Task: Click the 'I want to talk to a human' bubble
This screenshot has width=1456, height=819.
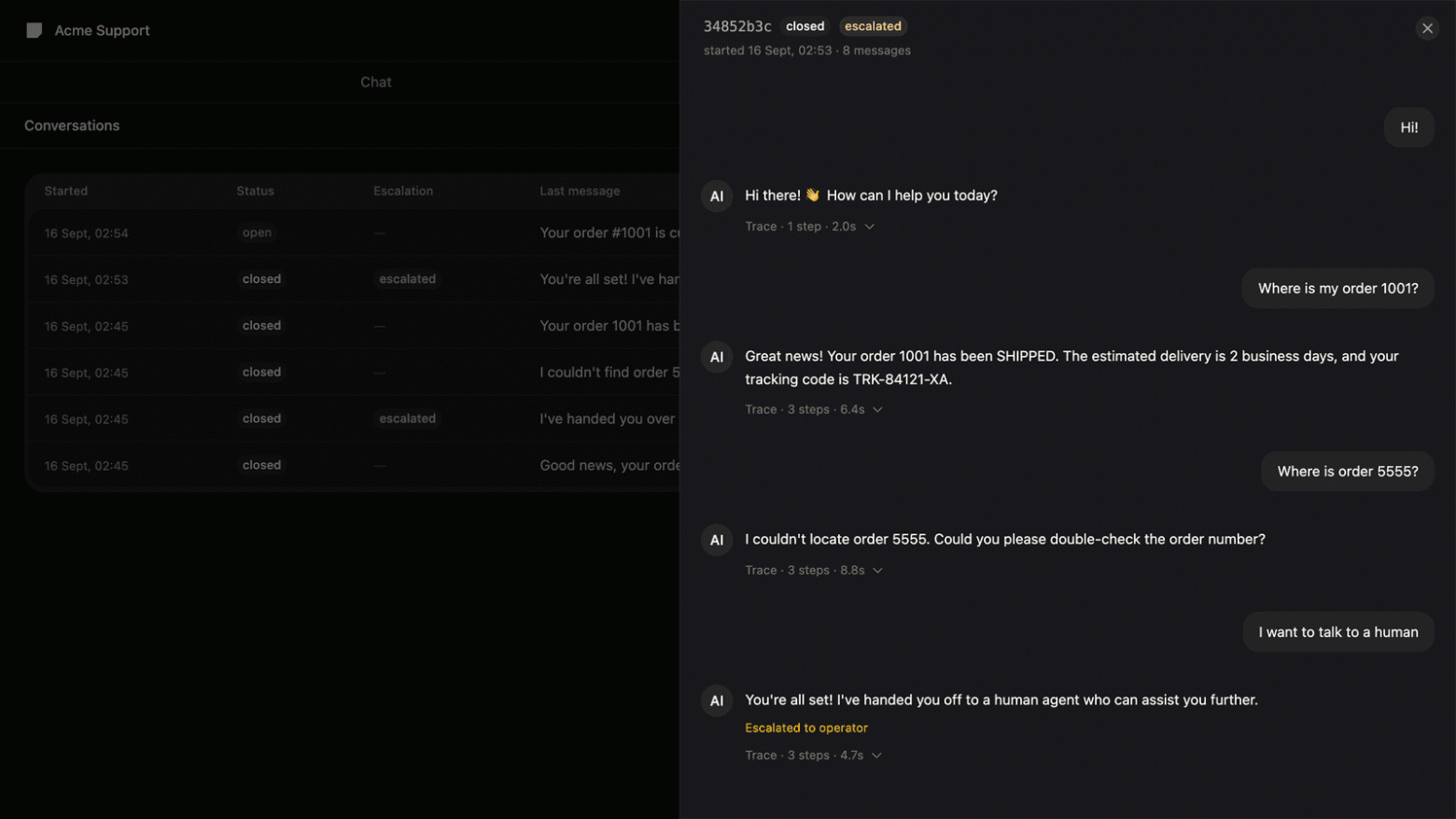Action: coord(1338,632)
